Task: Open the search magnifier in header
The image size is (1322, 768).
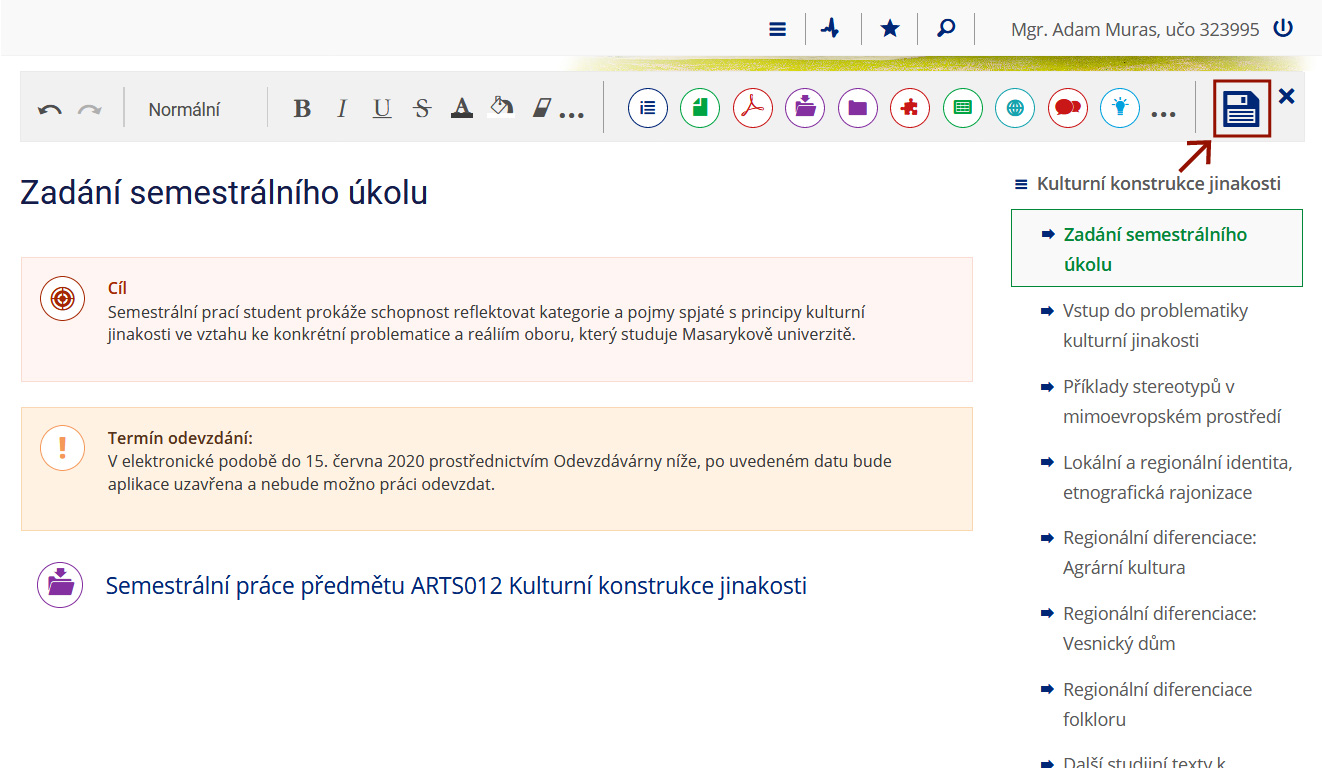Action: click(x=946, y=28)
